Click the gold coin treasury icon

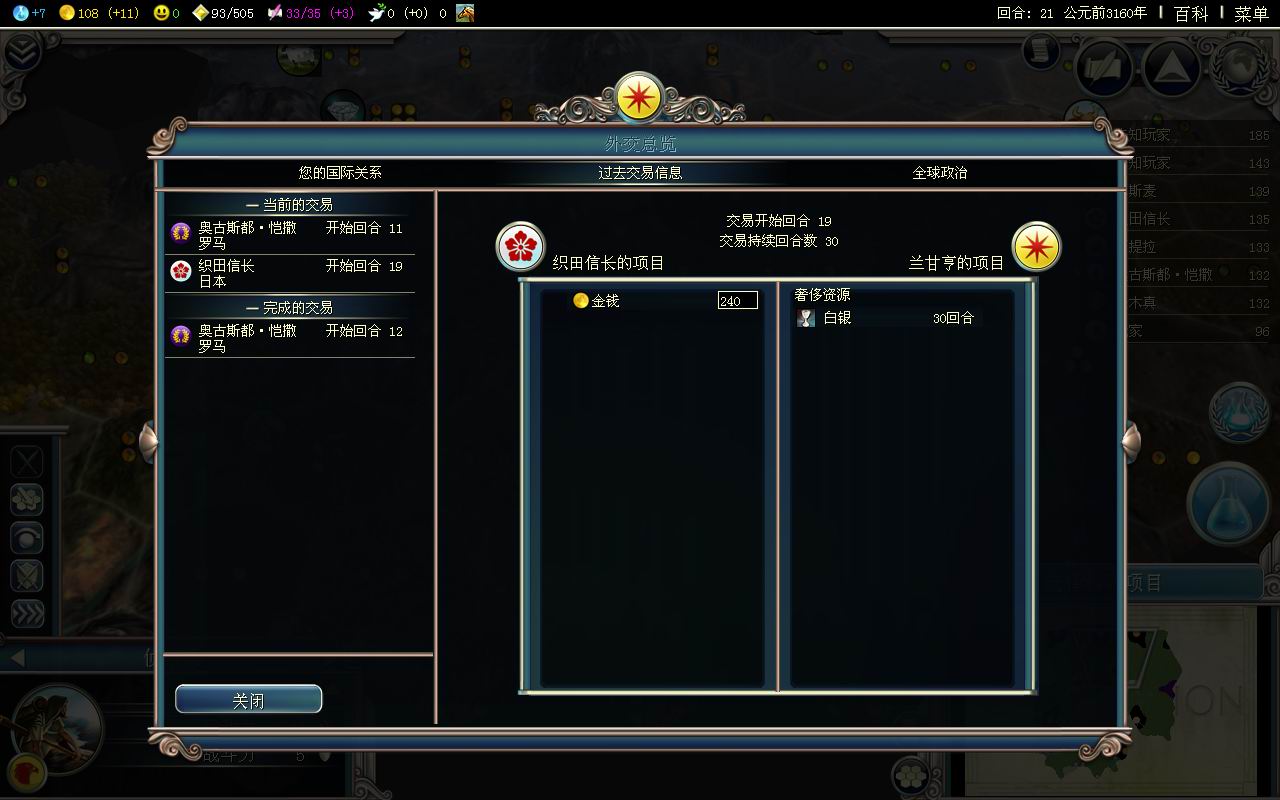(x=67, y=13)
